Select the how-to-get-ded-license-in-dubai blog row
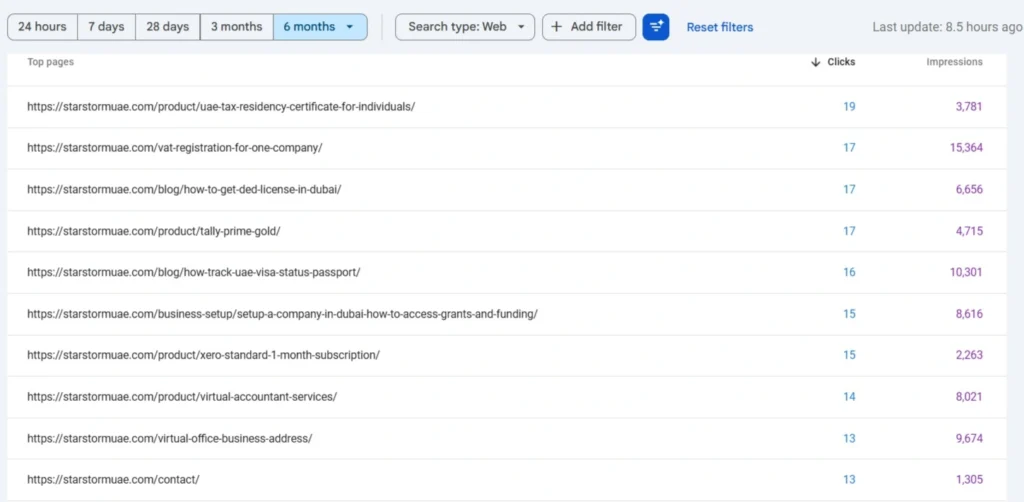 point(184,189)
